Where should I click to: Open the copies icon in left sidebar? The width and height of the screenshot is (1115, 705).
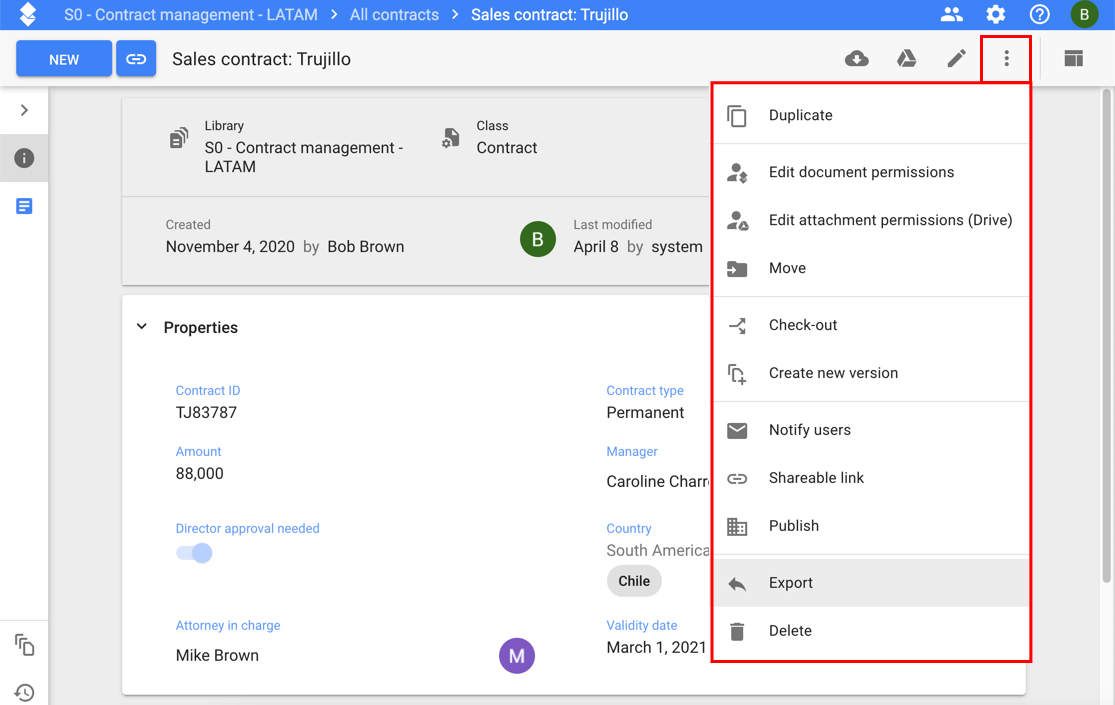click(x=24, y=645)
